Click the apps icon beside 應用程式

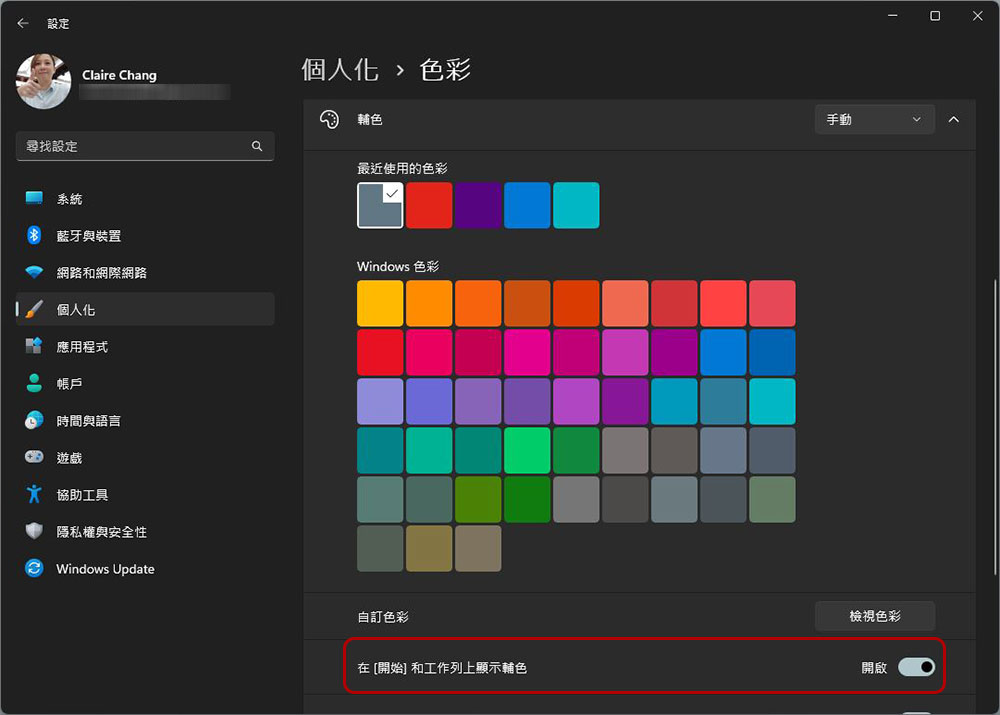point(34,346)
